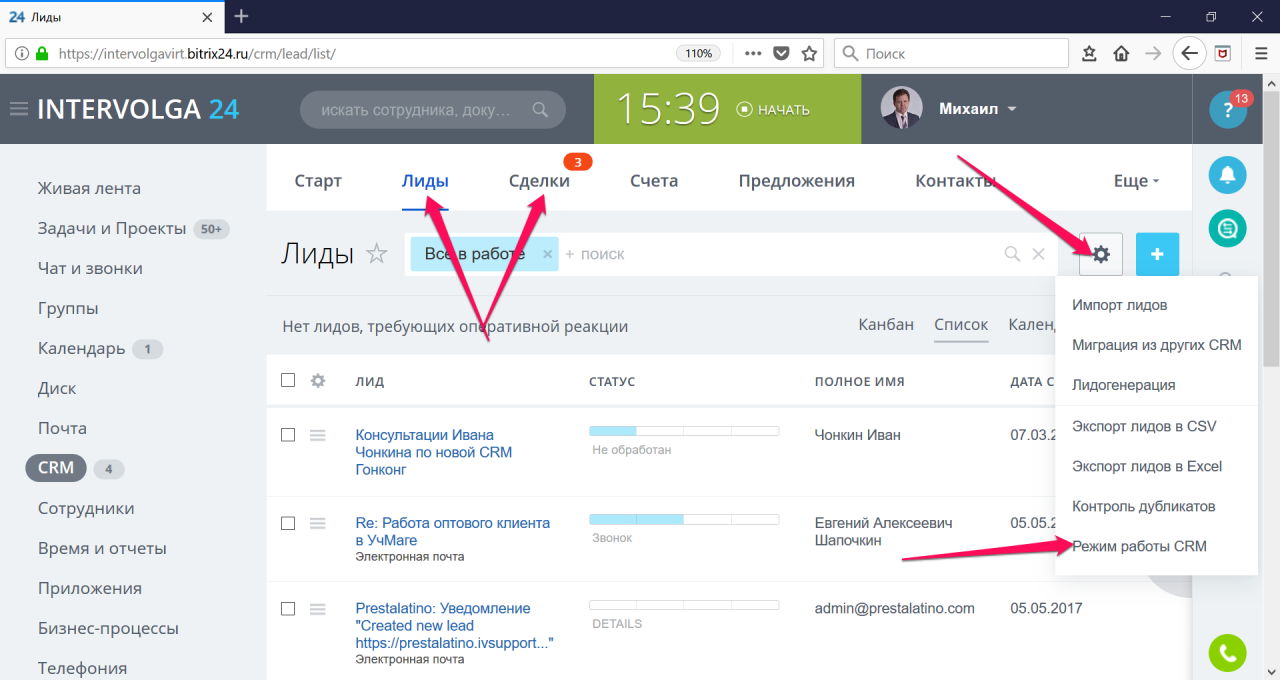The image size is (1280, 680).
Task: Switch to the Счета tab
Action: coord(654,181)
